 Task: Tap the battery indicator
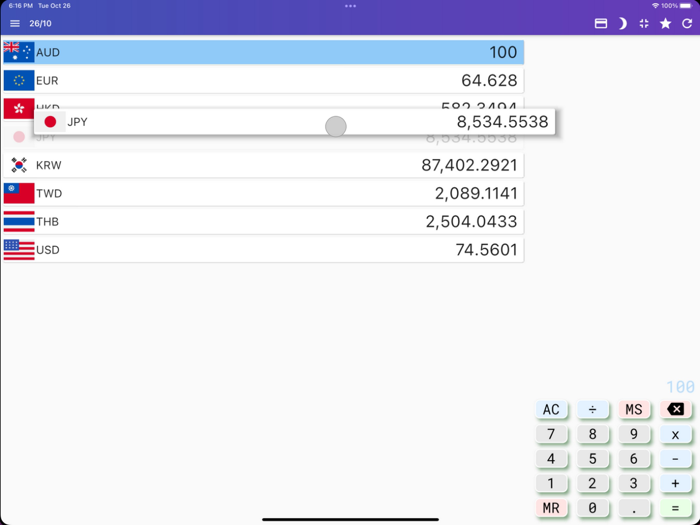pos(686,6)
